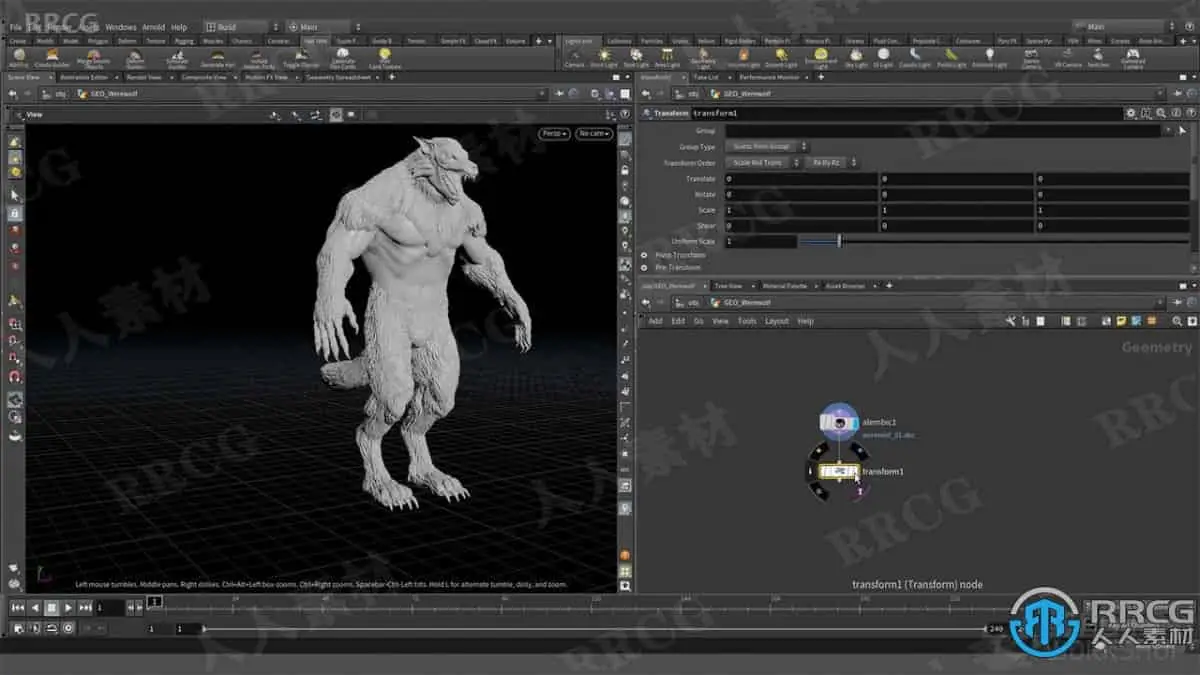The height and width of the screenshot is (675, 1200).
Task: Add a new pane tab beside Geometry Spreadsheet
Action: click(393, 76)
